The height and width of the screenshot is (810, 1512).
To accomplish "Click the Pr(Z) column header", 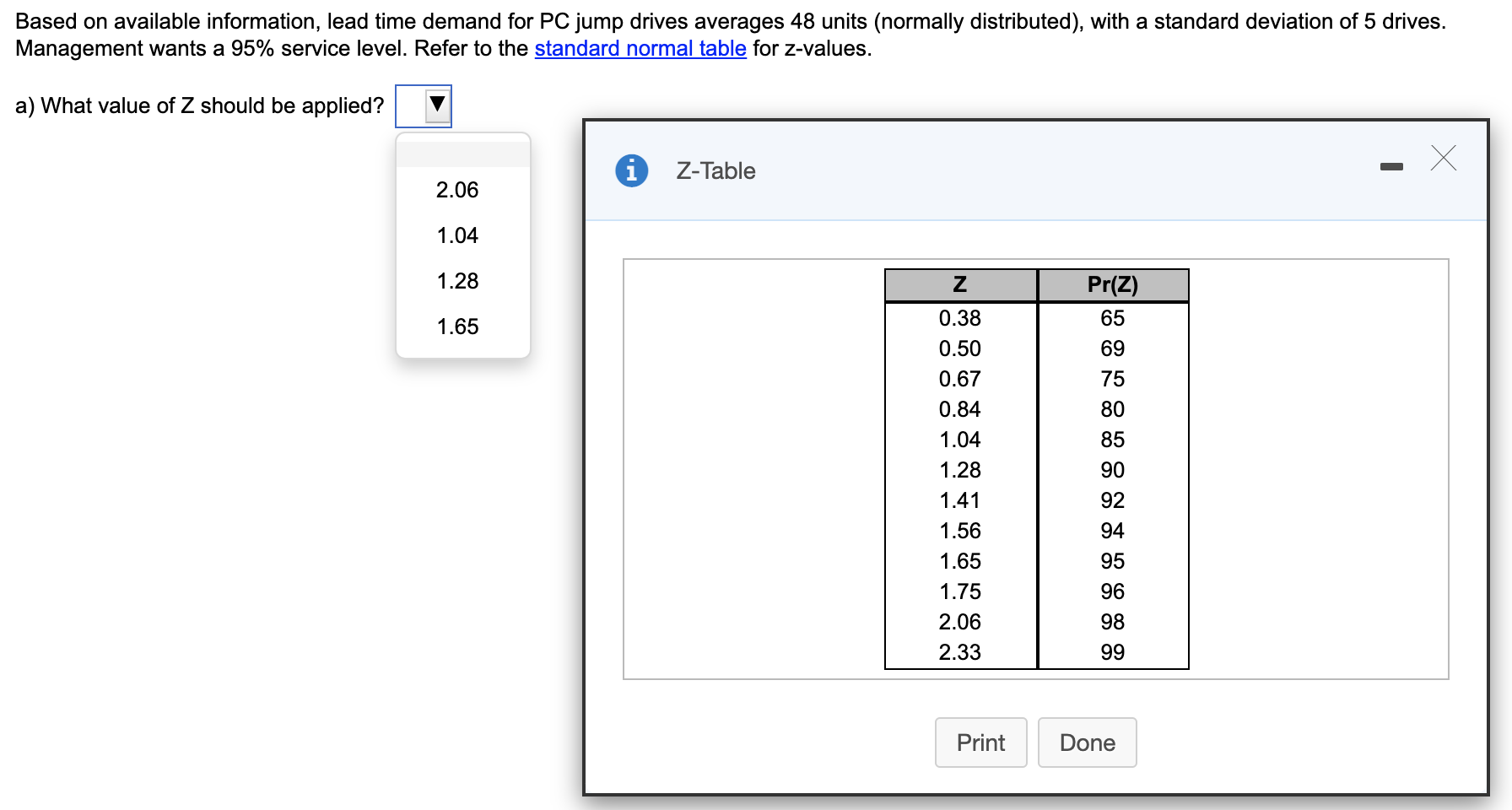I will 1112,284.
